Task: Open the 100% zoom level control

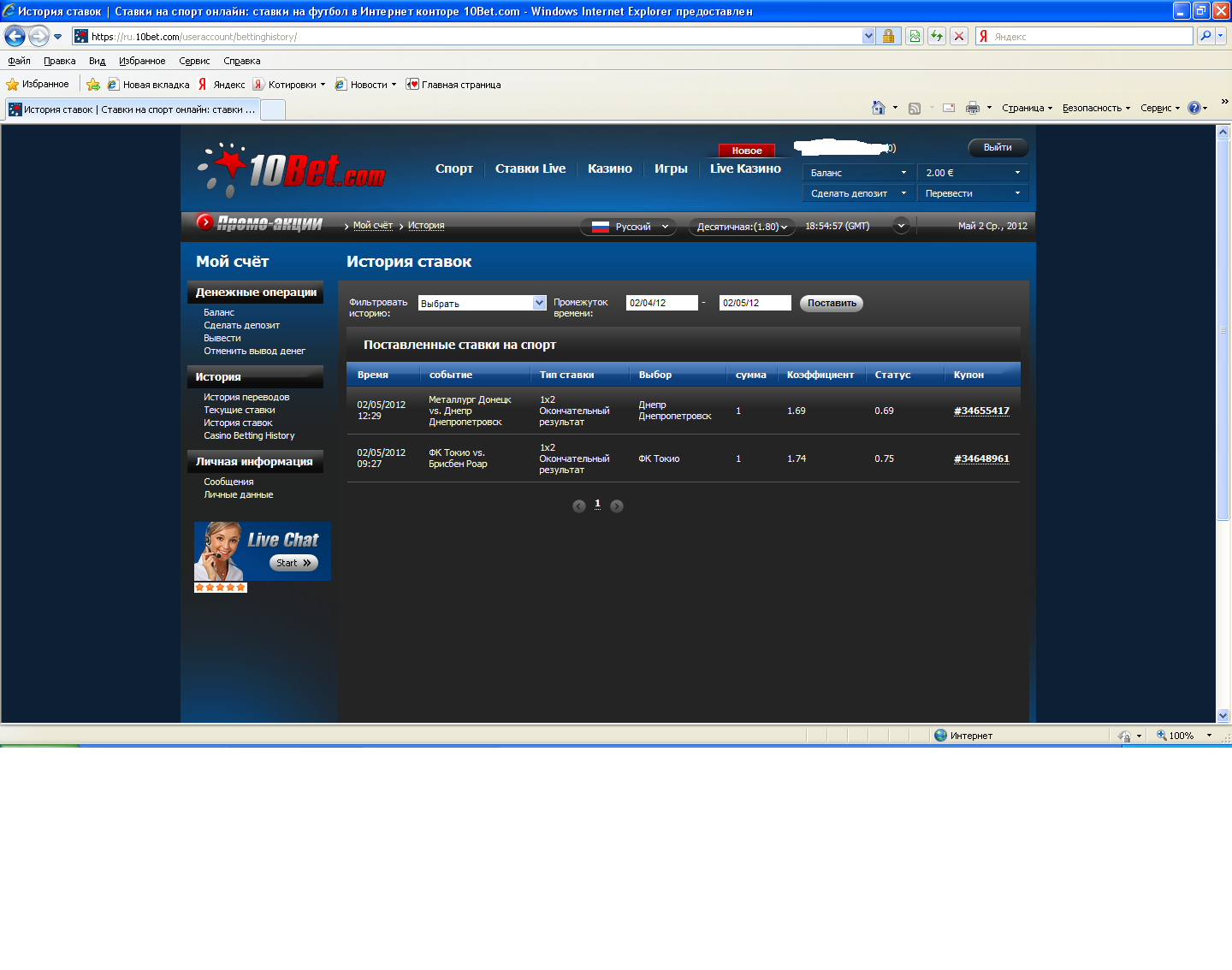Action: click(x=1184, y=736)
